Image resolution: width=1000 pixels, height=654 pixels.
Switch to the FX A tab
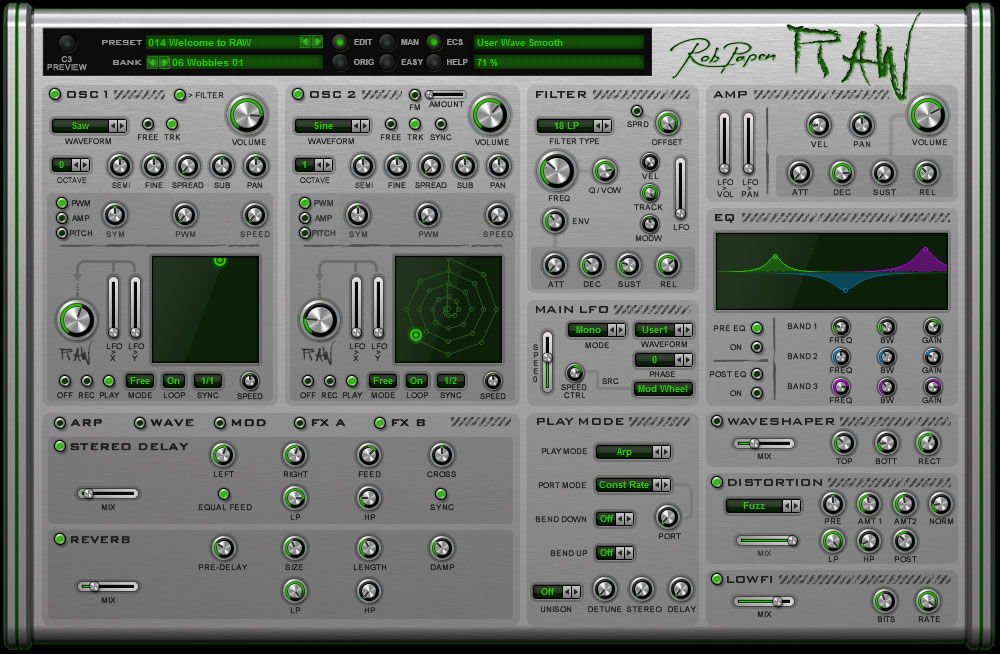pos(300,422)
